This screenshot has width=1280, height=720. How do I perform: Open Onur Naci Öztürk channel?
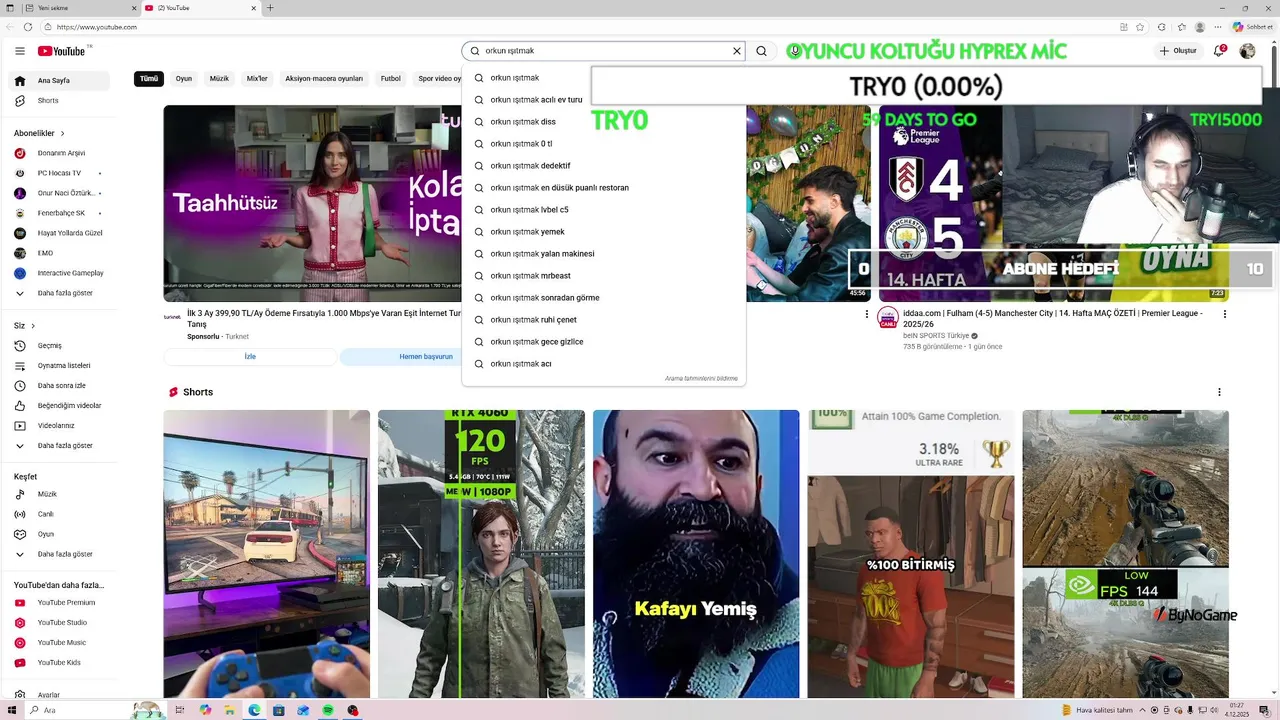(60, 193)
